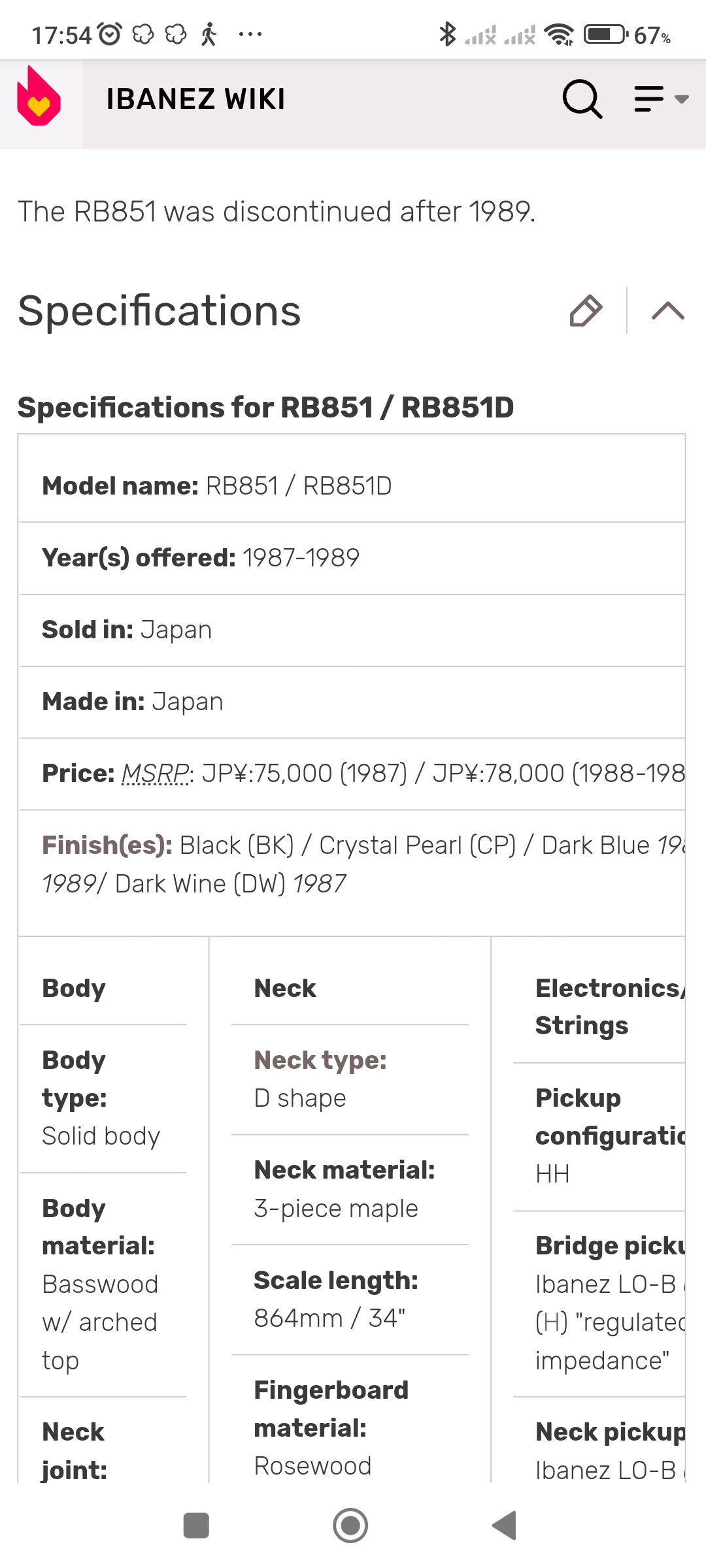
Task: Tap the Bluetooth status bar icon
Action: coord(447,34)
